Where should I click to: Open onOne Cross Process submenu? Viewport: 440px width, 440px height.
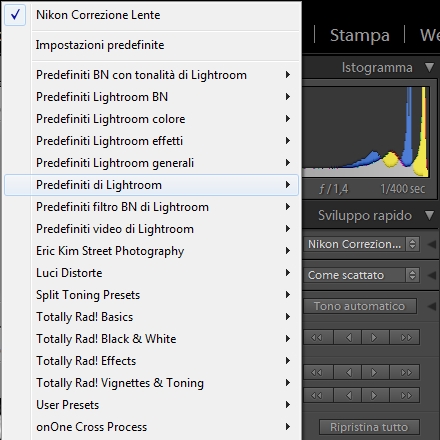[x=152, y=427]
